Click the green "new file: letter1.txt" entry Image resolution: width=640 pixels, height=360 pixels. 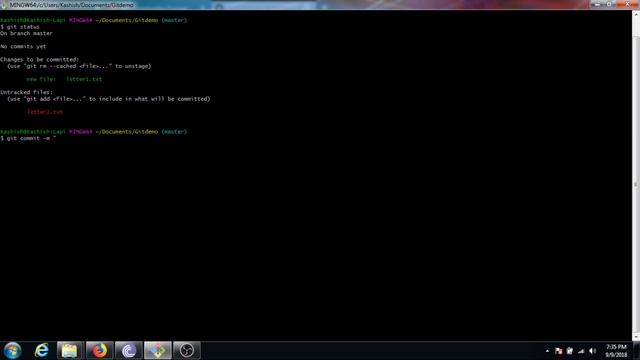point(64,79)
